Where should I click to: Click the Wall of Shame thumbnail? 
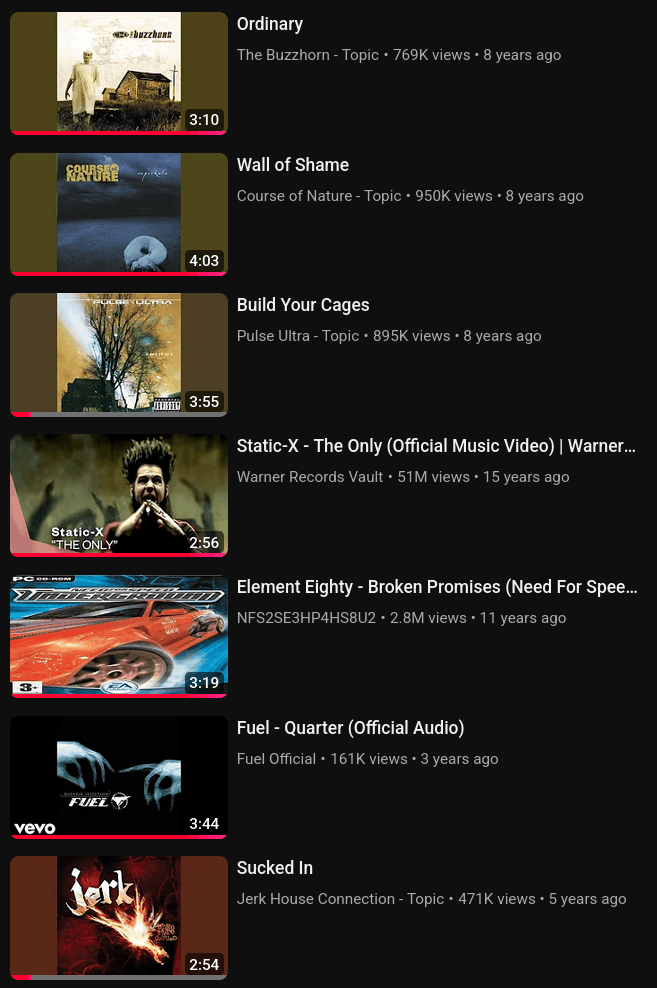point(118,214)
